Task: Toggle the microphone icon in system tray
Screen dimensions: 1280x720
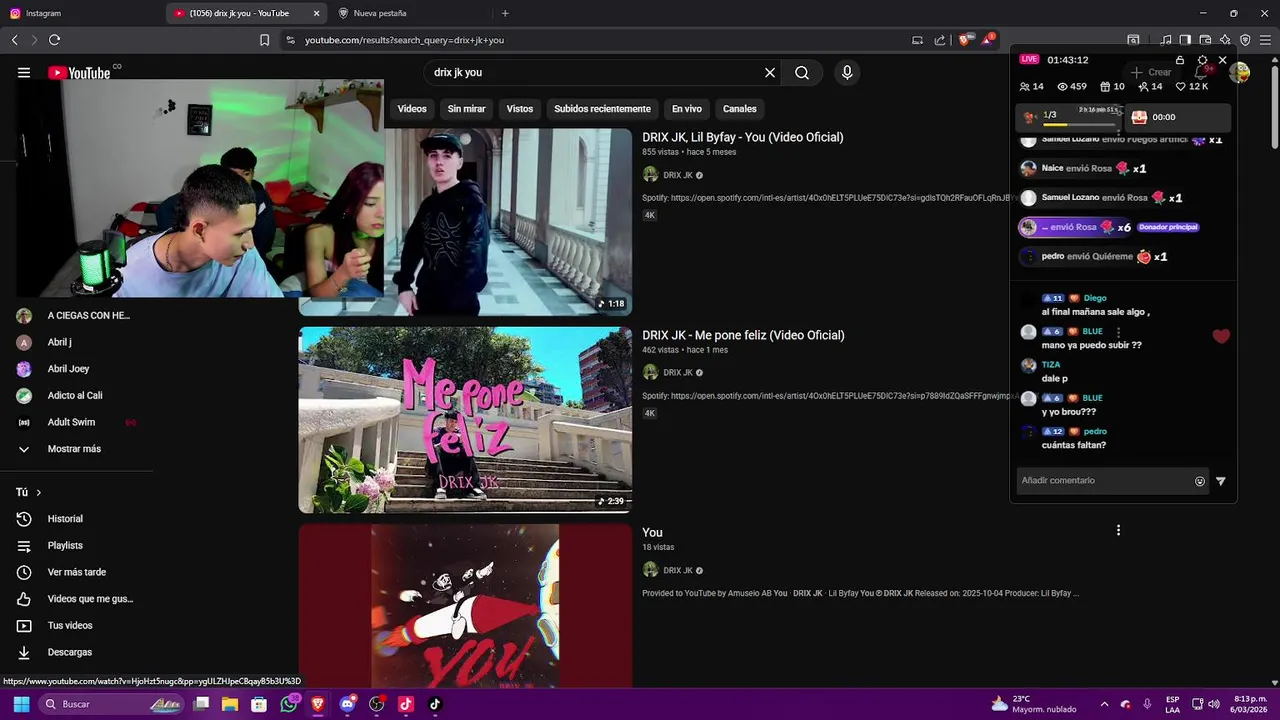Action: coord(1147,704)
